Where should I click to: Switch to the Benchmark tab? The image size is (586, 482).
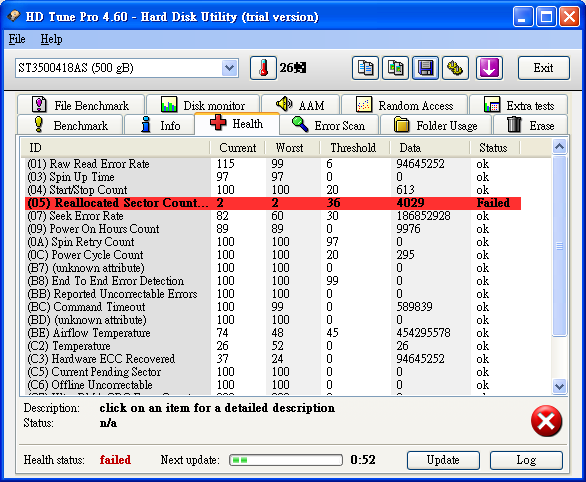pos(70,125)
